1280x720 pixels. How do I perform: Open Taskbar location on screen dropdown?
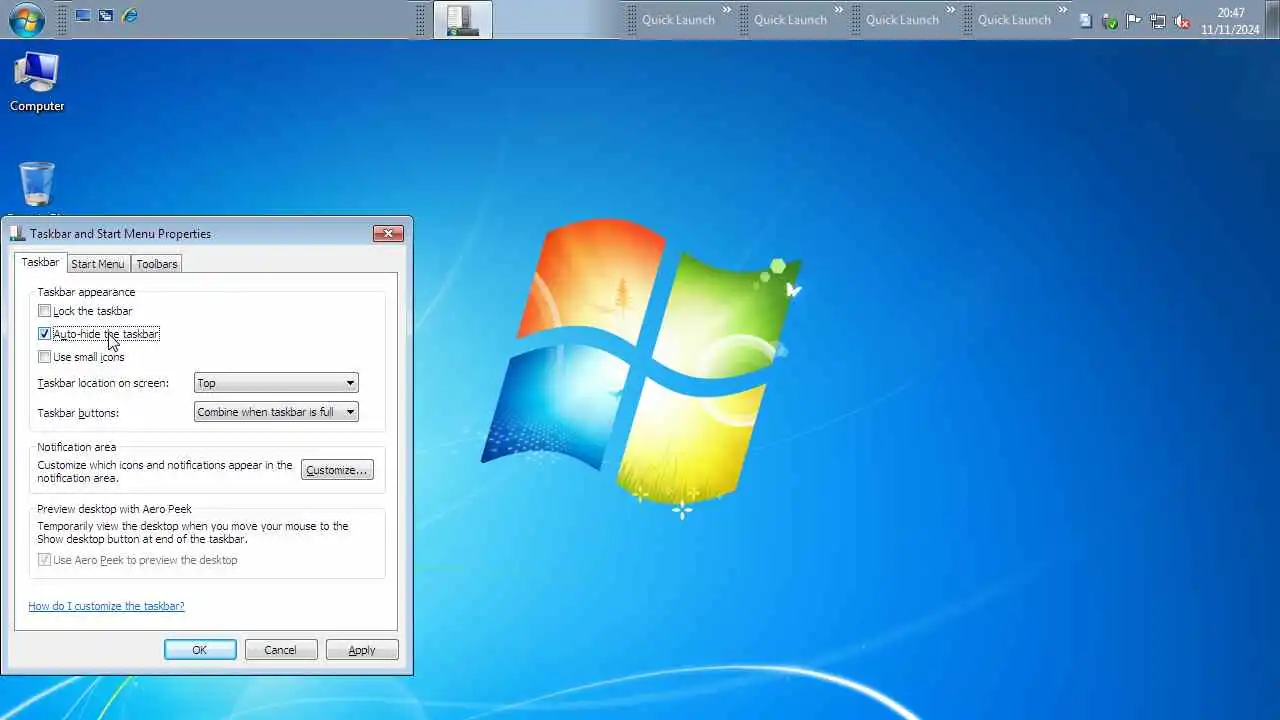pos(276,383)
